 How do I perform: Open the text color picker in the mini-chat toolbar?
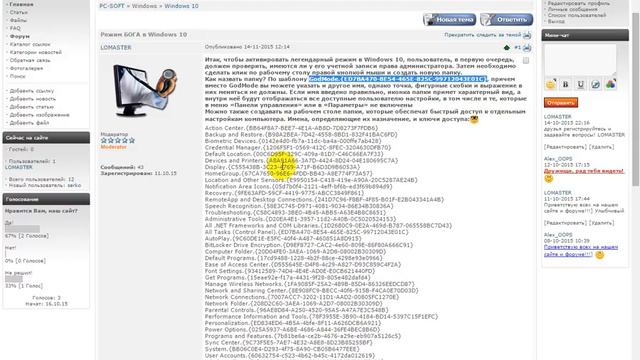[x=611, y=84]
